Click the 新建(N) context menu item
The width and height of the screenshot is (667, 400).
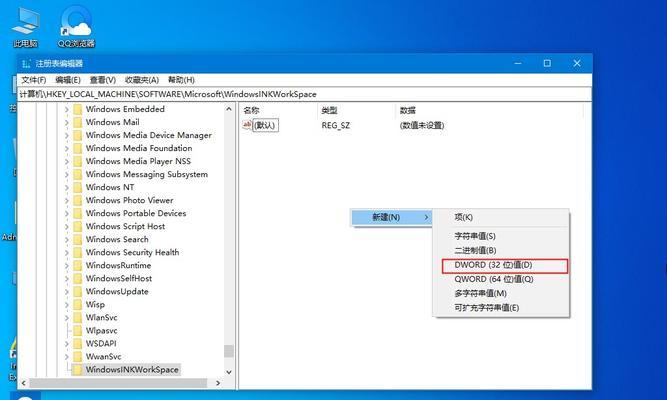click(x=391, y=217)
